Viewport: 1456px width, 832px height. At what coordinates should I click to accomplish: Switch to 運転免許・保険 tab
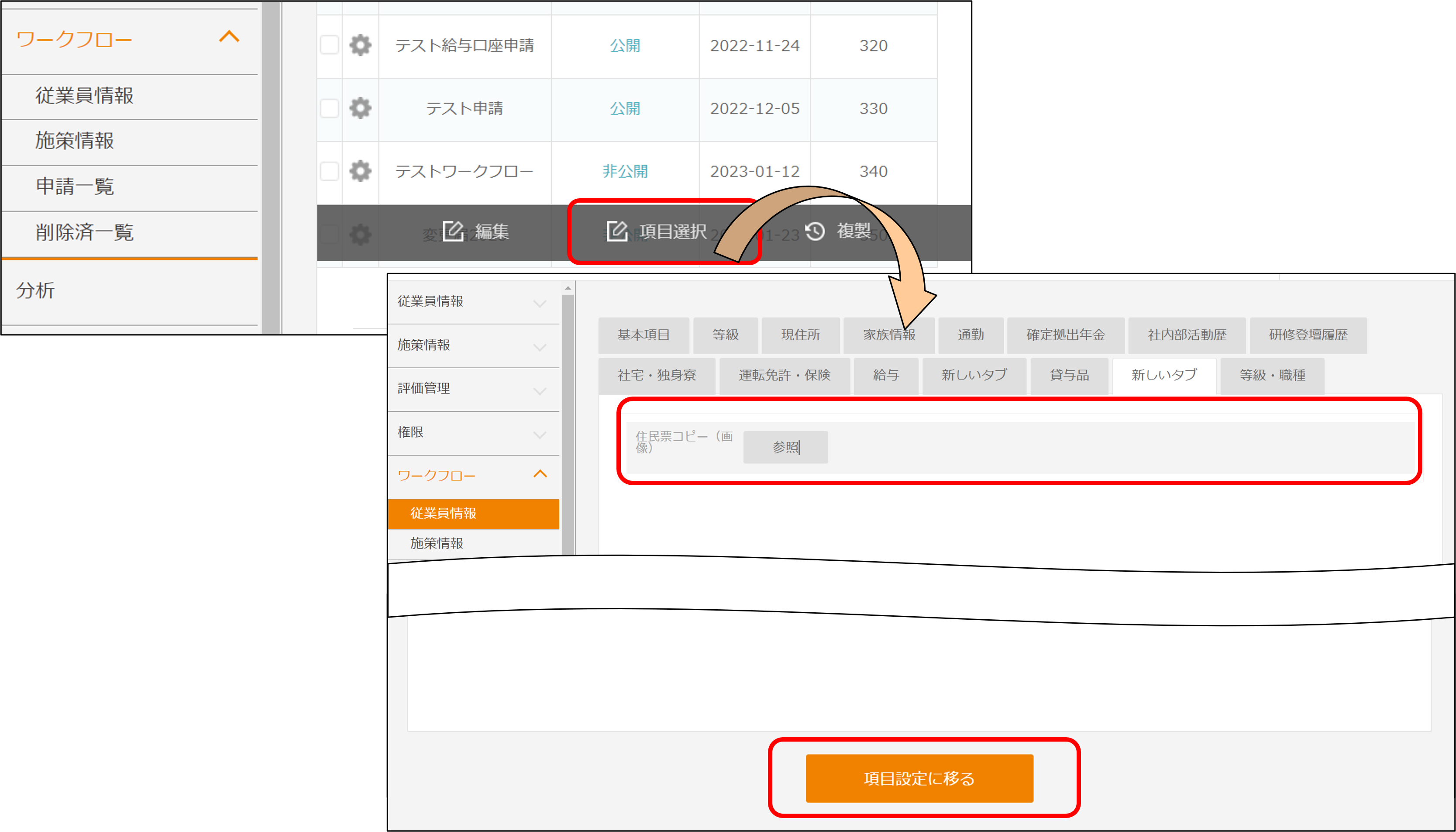tap(784, 376)
